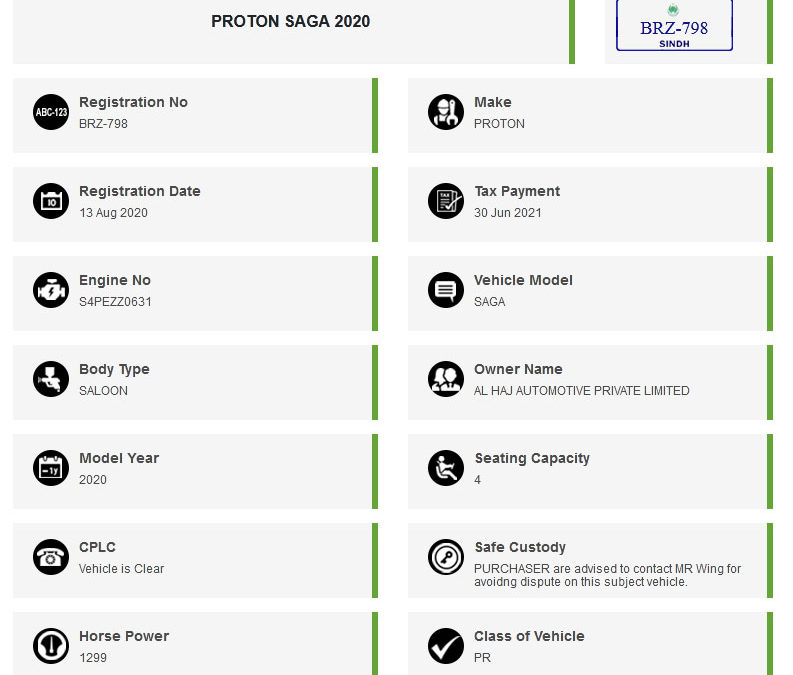Click the Body Type spray icon

click(x=51, y=379)
